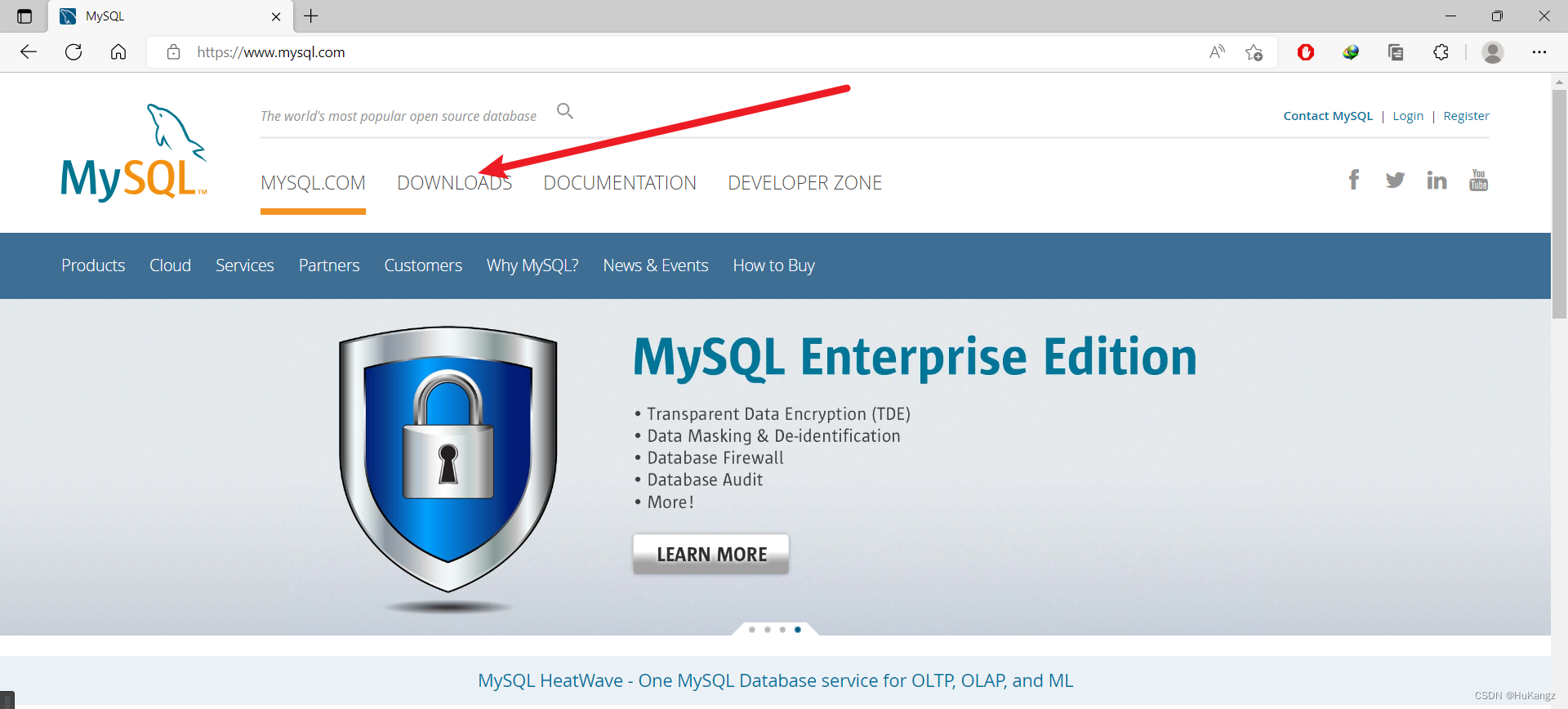Open the MYSQL.COM navigation tab
Viewport: 1568px width, 709px height.
[313, 183]
